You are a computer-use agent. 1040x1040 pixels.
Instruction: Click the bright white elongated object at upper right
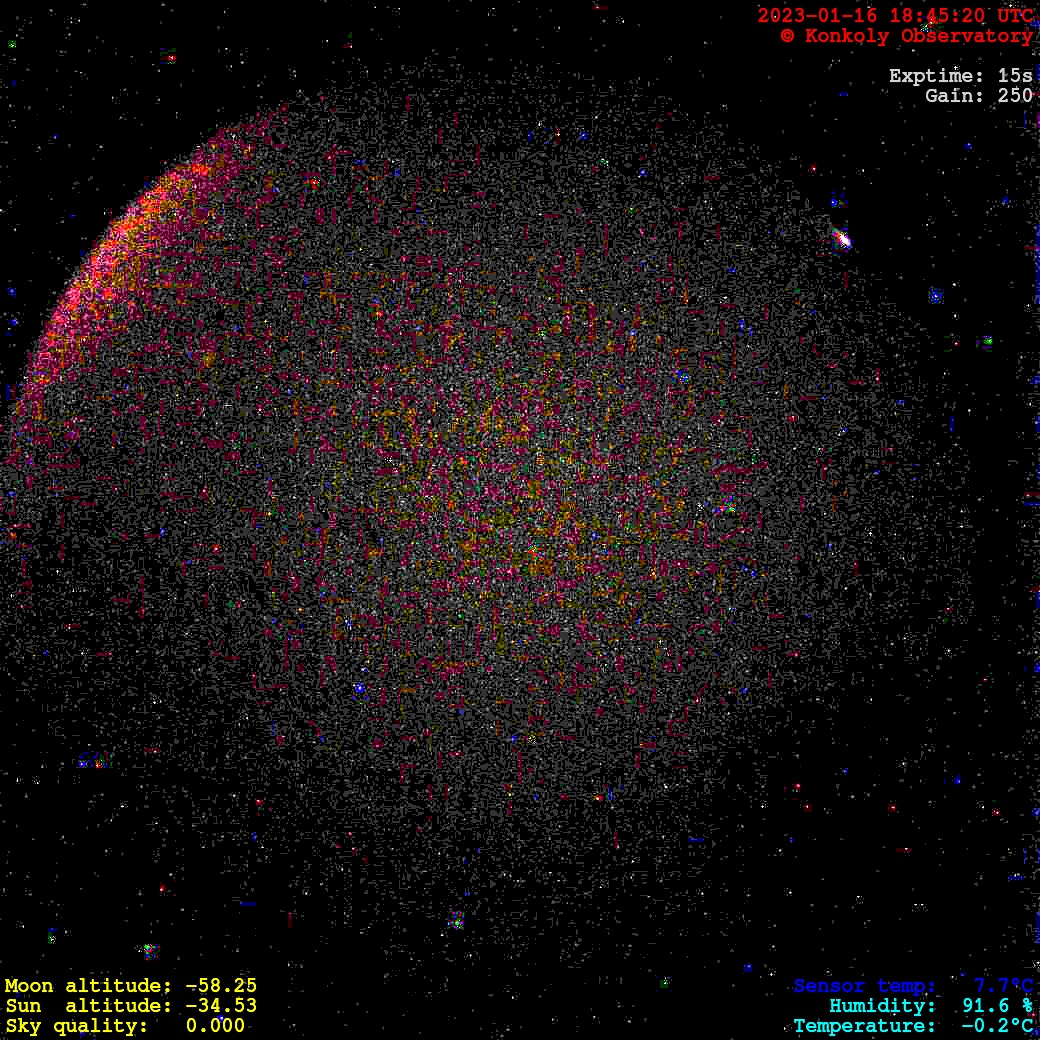[841, 238]
